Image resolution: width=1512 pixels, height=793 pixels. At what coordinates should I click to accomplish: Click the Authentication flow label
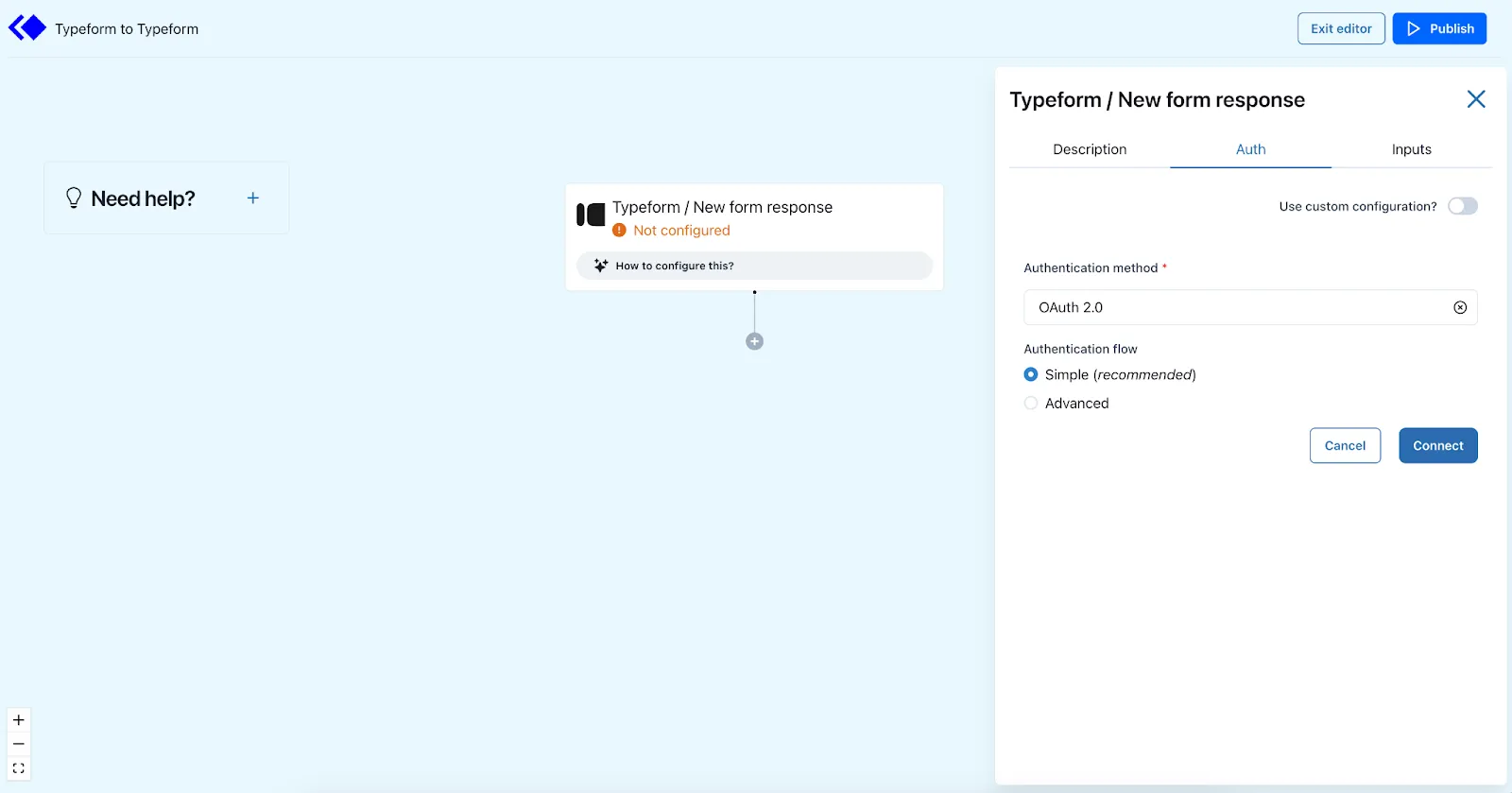pos(1080,349)
